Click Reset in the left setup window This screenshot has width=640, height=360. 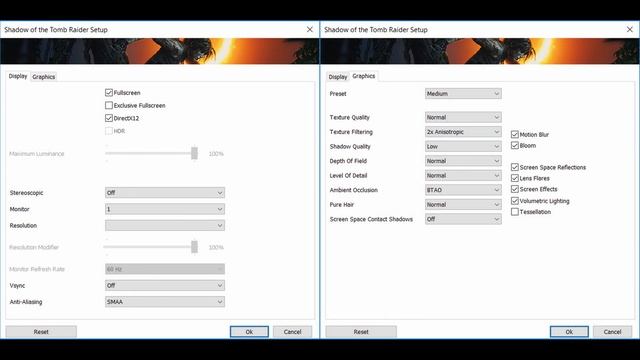[x=41, y=332]
